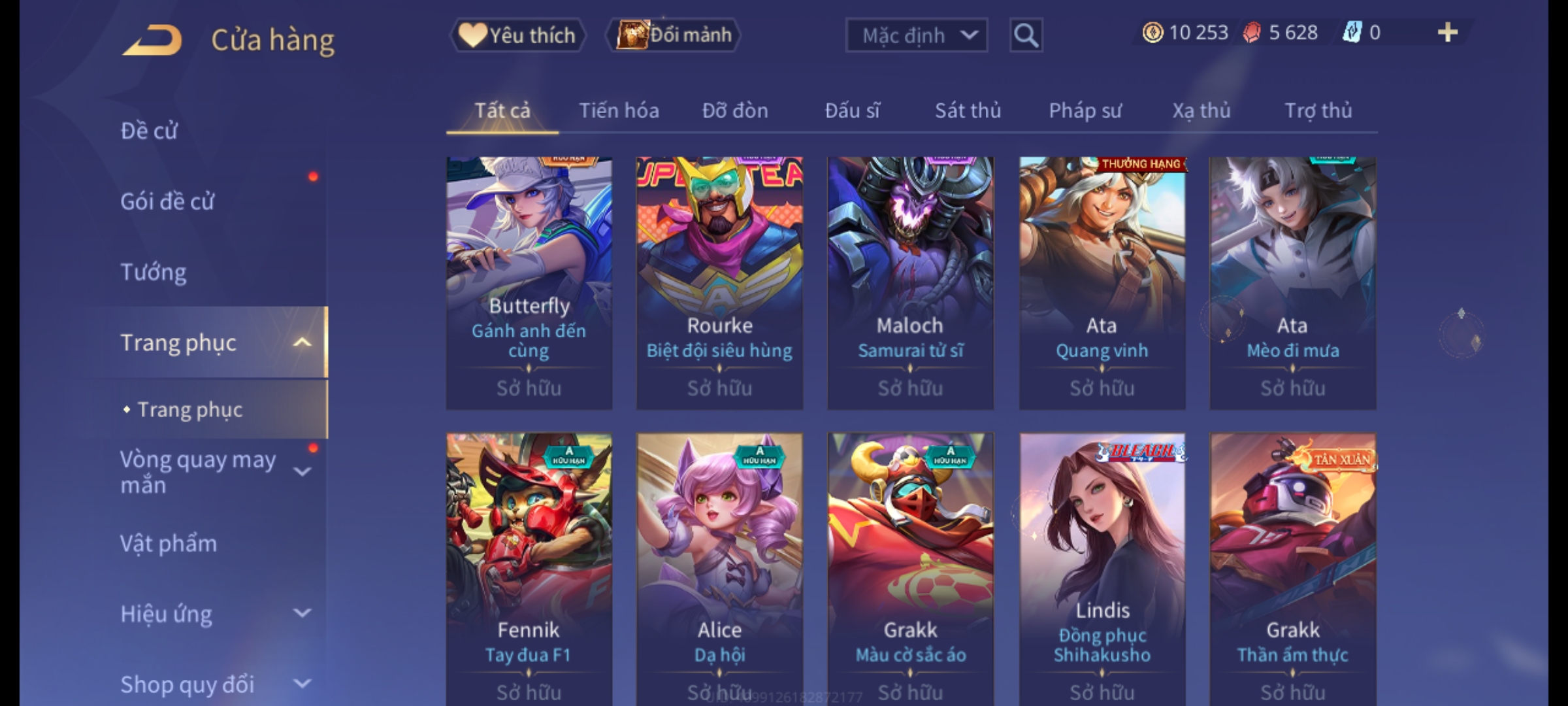The height and width of the screenshot is (706, 1568).
Task: Collapse the Trang phục sidebar section
Action: pyautogui.click(x=302, y=343)
